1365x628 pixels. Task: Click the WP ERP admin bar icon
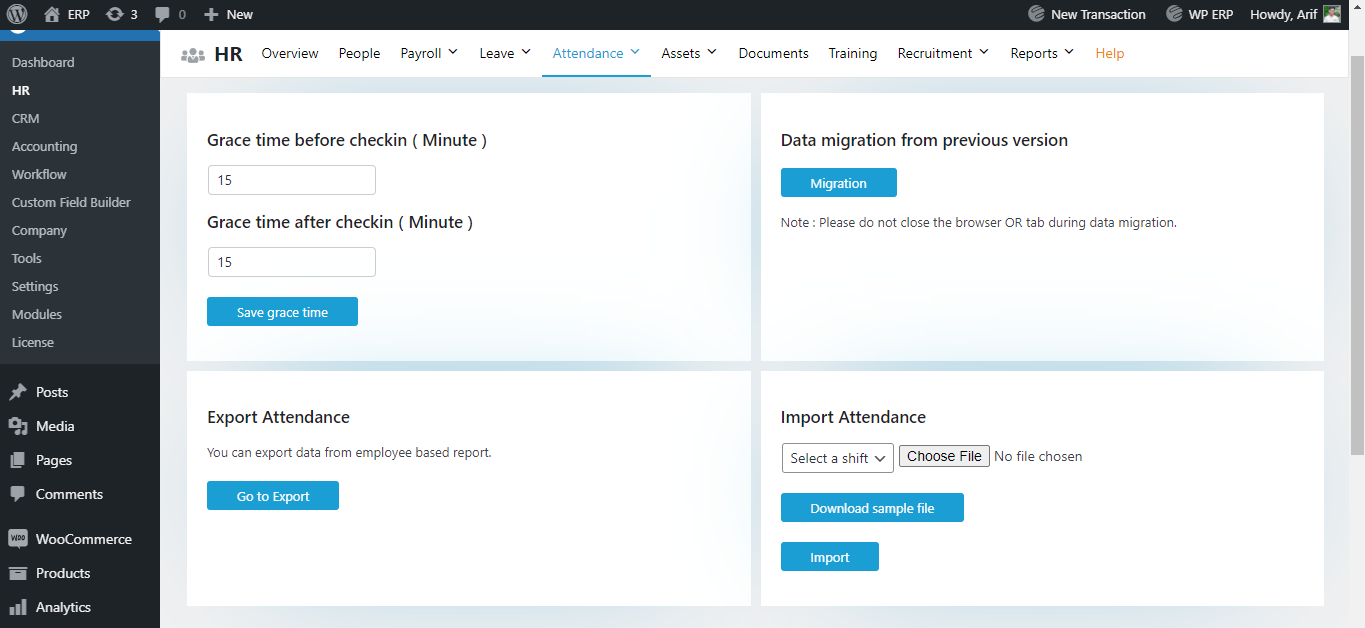(x=1174, y=14)
